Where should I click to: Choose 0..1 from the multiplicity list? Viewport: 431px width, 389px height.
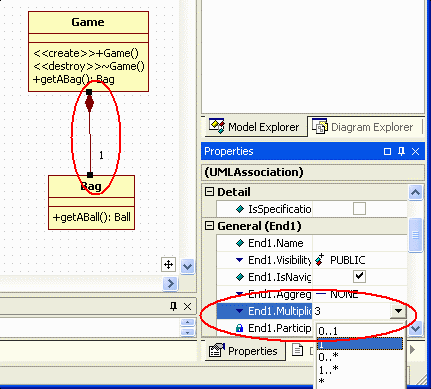360,331
